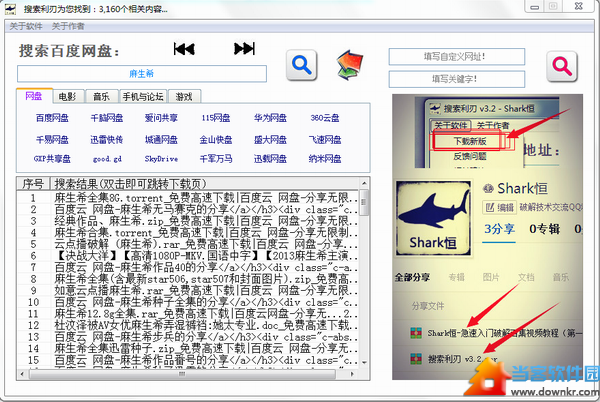Click the colorful swap arrows icon

(350, 65)
